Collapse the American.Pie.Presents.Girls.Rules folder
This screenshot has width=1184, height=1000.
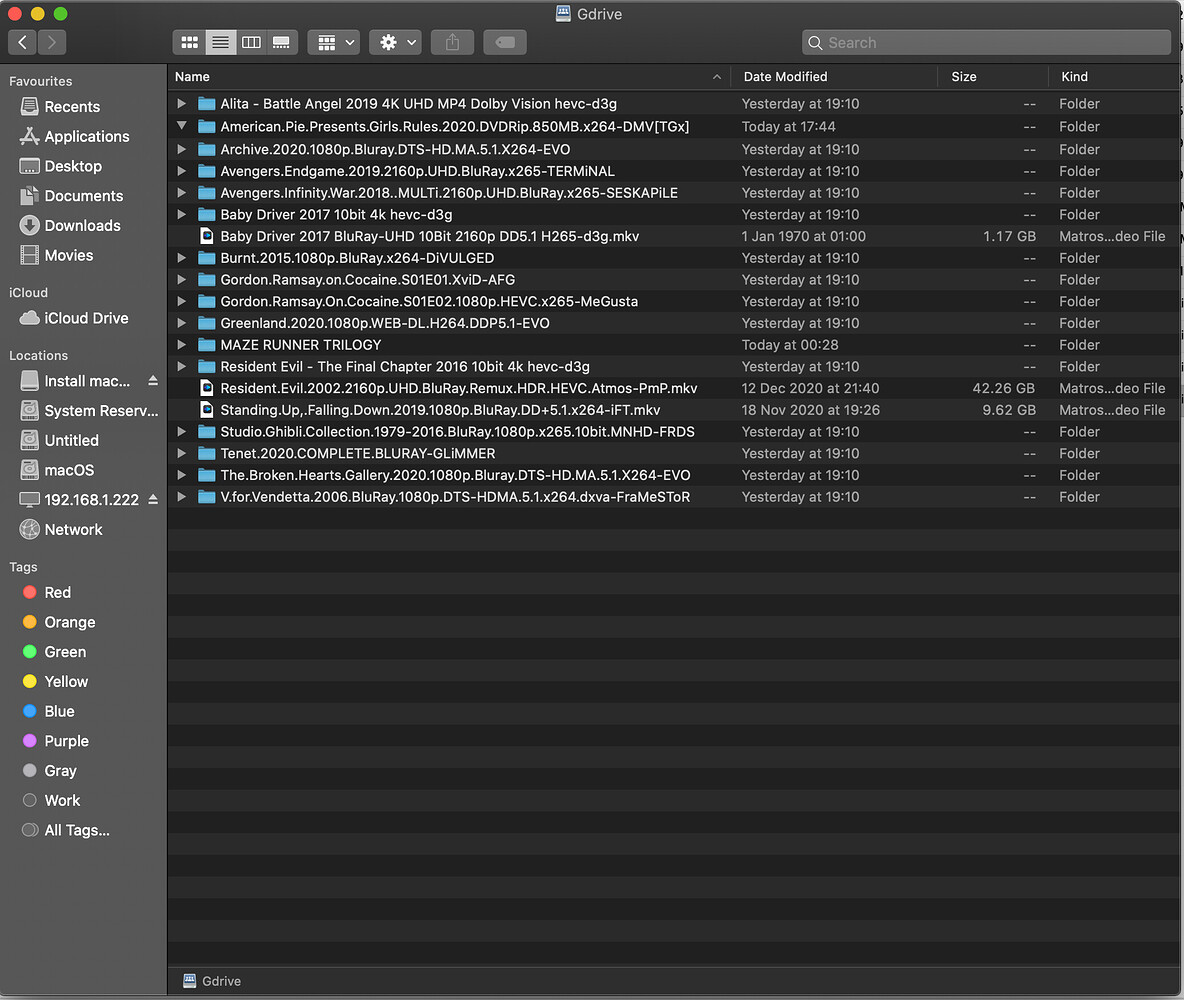point(181,126)
